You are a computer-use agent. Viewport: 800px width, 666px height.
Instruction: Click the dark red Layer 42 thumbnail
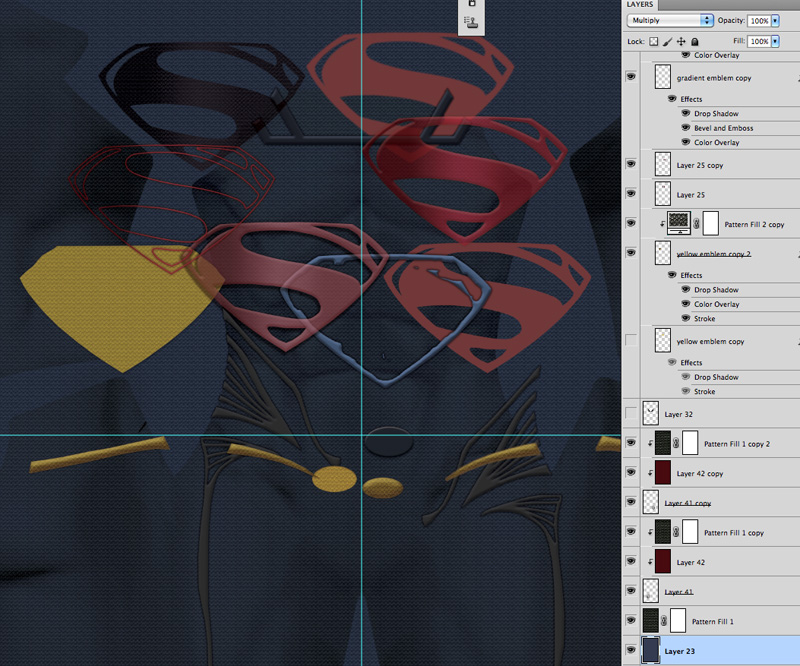(x=663, y=561)
